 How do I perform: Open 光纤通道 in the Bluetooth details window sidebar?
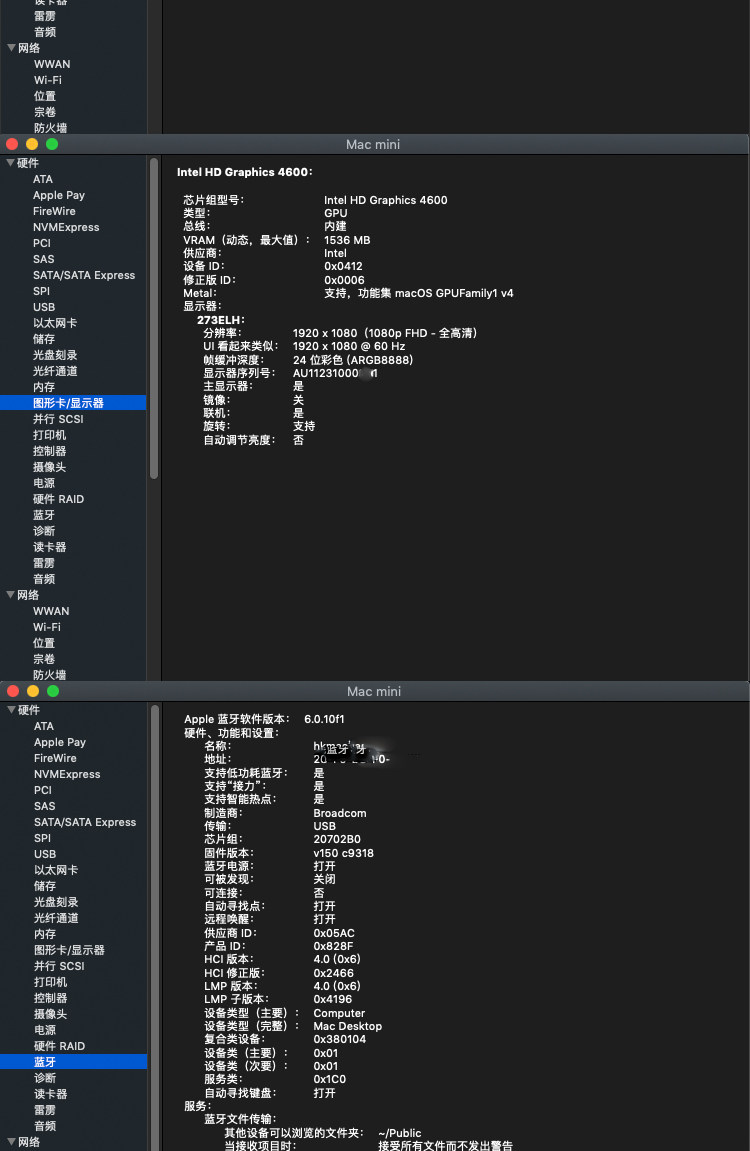[x=56, y=918]
